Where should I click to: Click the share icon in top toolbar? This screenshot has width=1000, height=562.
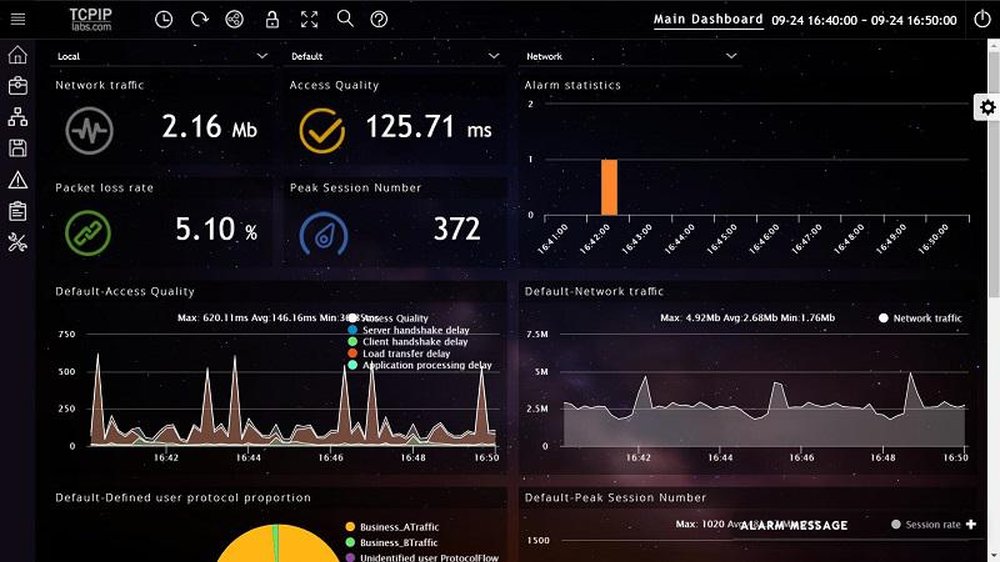(235, 19)
